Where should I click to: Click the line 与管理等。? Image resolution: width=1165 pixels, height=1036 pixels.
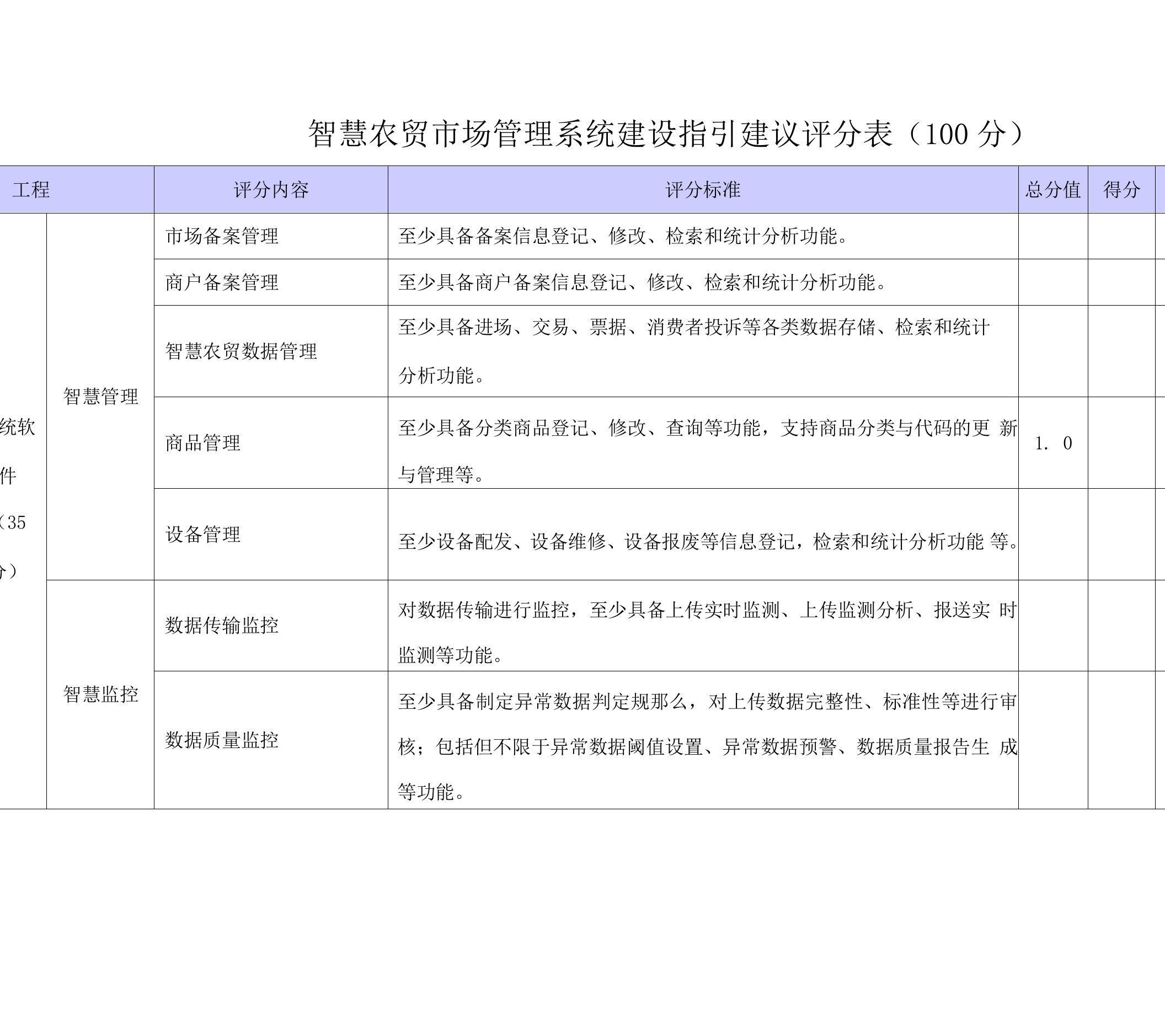pos(442,474)
